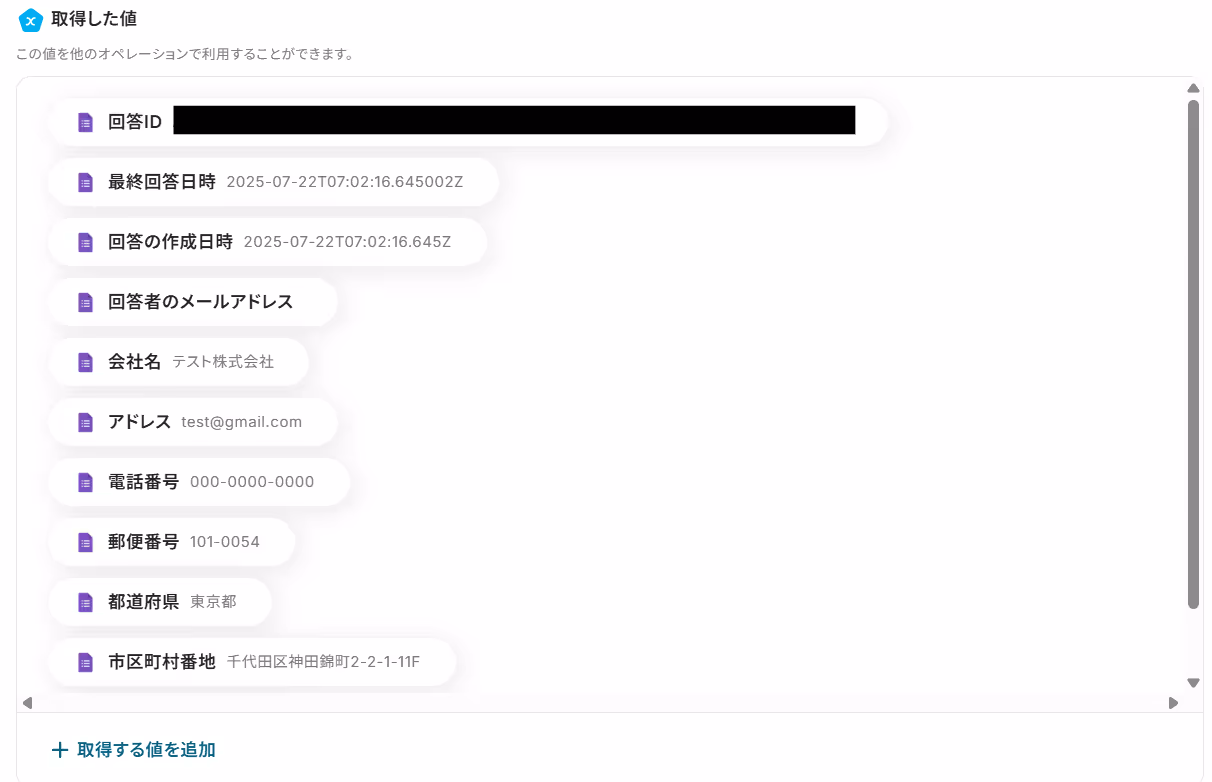Click the vertical scrollbar thumb
The height and width of the screenshot is (782, 1212).
[x=1193, y=354]
